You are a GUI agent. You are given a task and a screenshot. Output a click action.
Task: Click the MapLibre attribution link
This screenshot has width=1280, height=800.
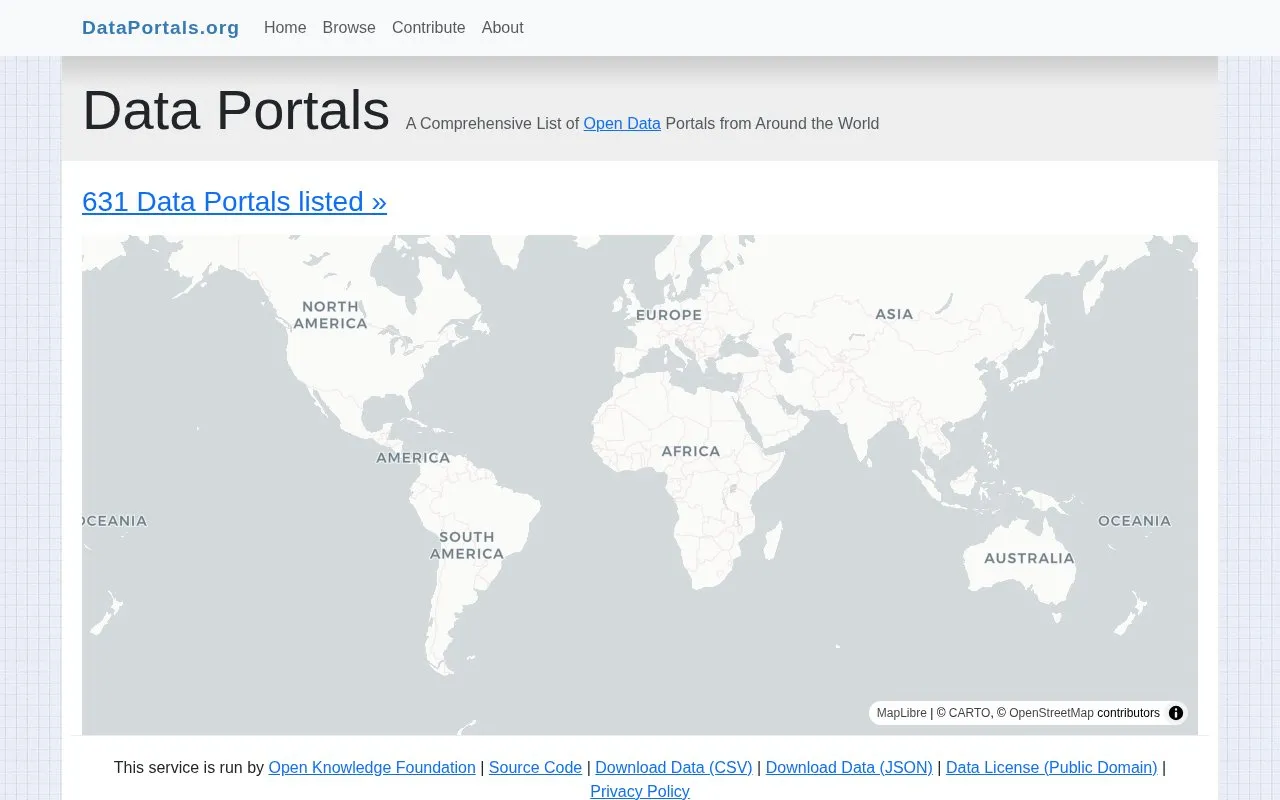click(x=902, y=713)
